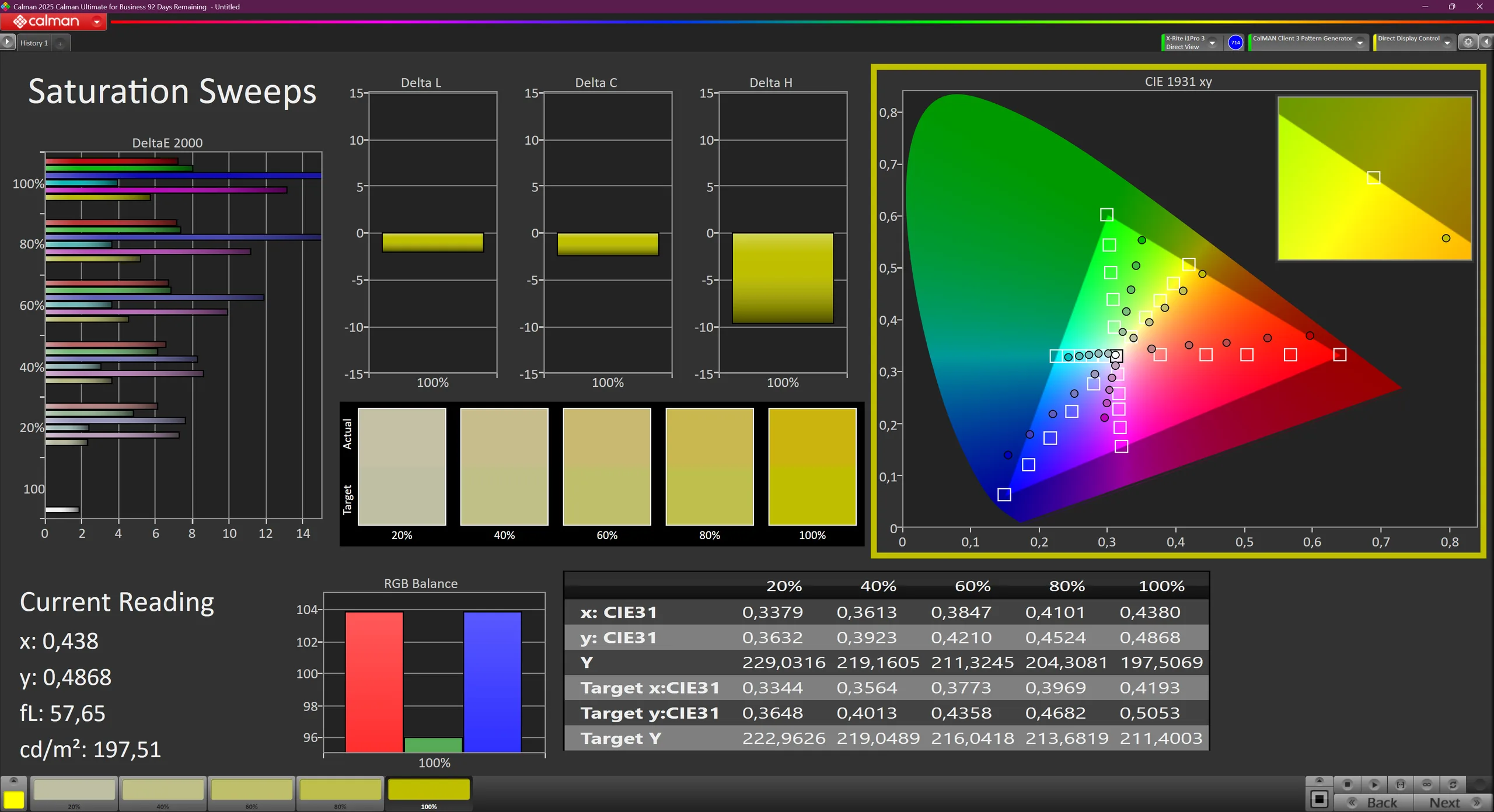Open settings gear in top toolbar
1494x812 pixels.
click(x=1468, y=42)
